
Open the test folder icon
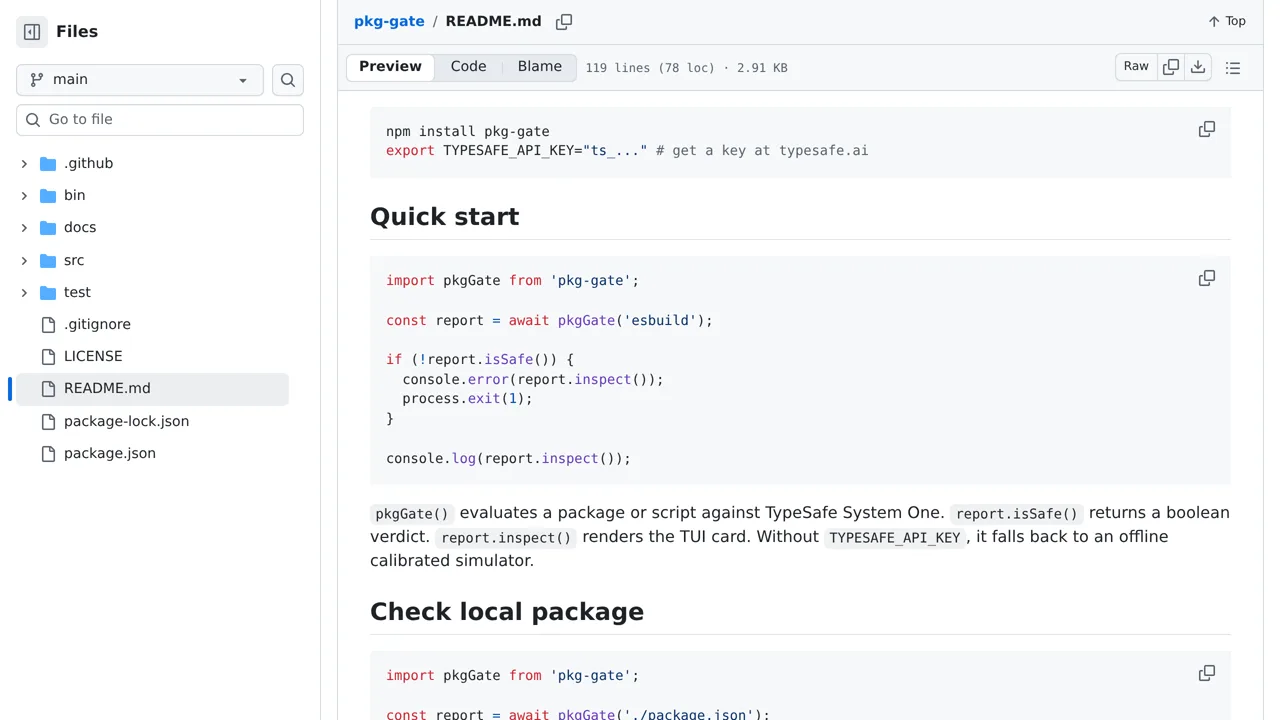[x=48, y=293]
